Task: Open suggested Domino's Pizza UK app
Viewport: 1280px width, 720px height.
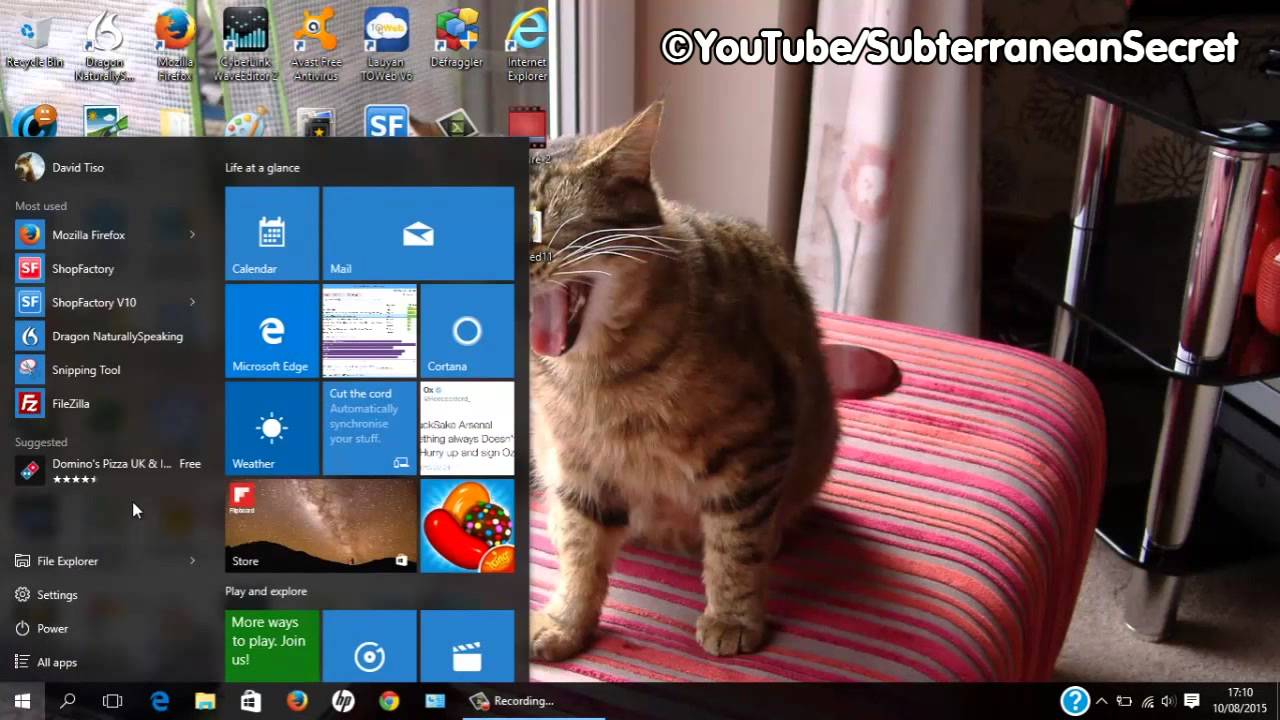Action: pos(106,470)
